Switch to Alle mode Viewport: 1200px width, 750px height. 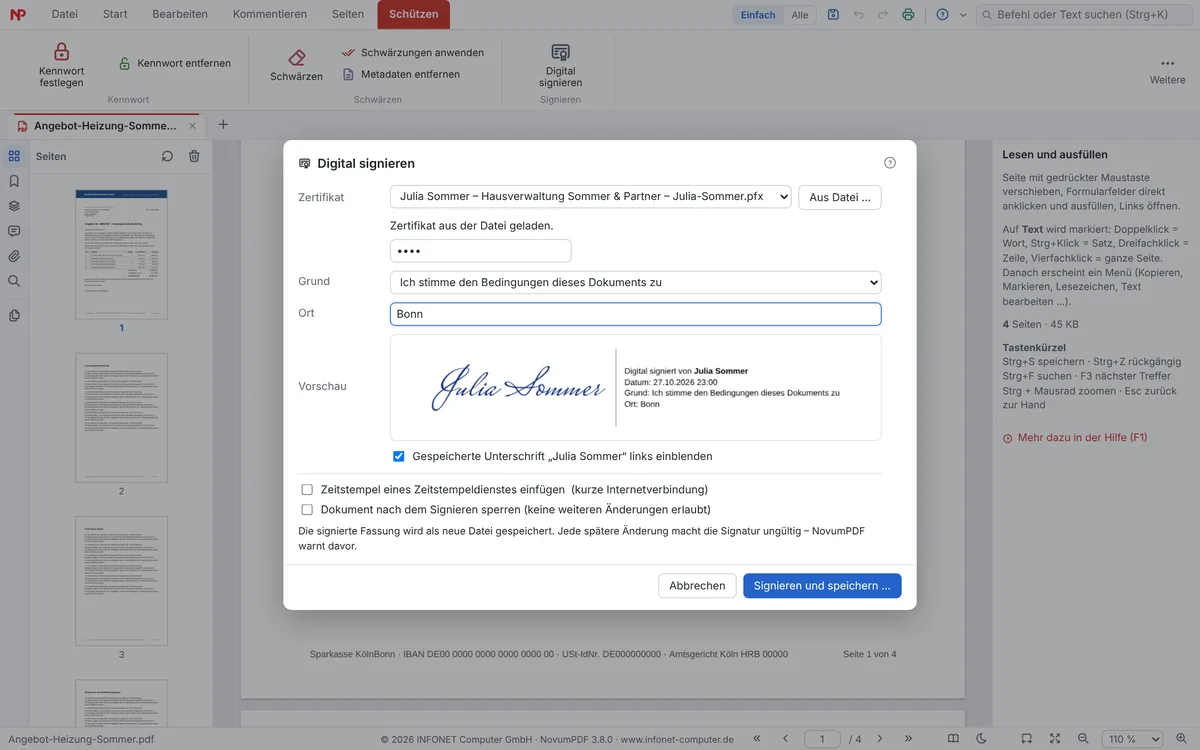pos(800,15)
